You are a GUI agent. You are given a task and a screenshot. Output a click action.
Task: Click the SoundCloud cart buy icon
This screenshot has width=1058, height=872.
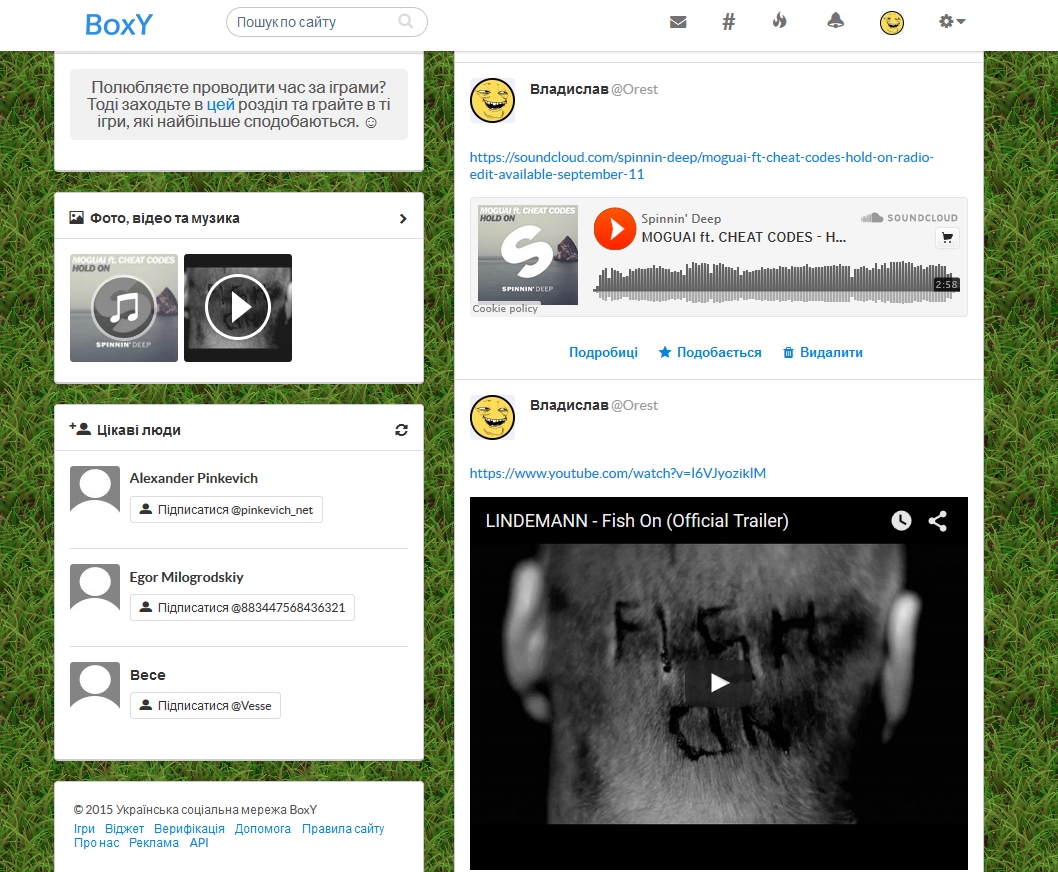(946, 238)
